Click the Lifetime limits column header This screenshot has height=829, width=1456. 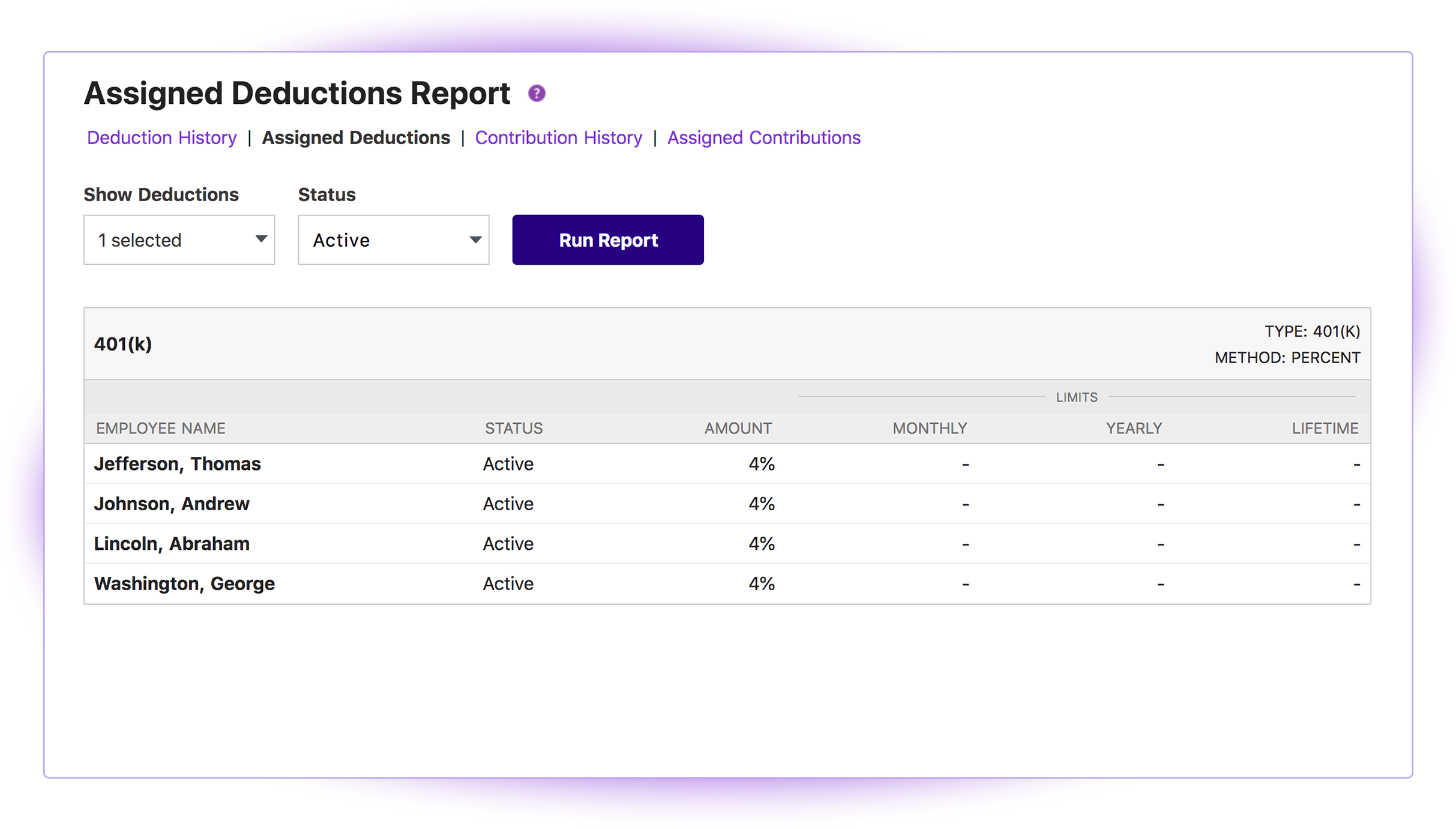coord(1325,428)
